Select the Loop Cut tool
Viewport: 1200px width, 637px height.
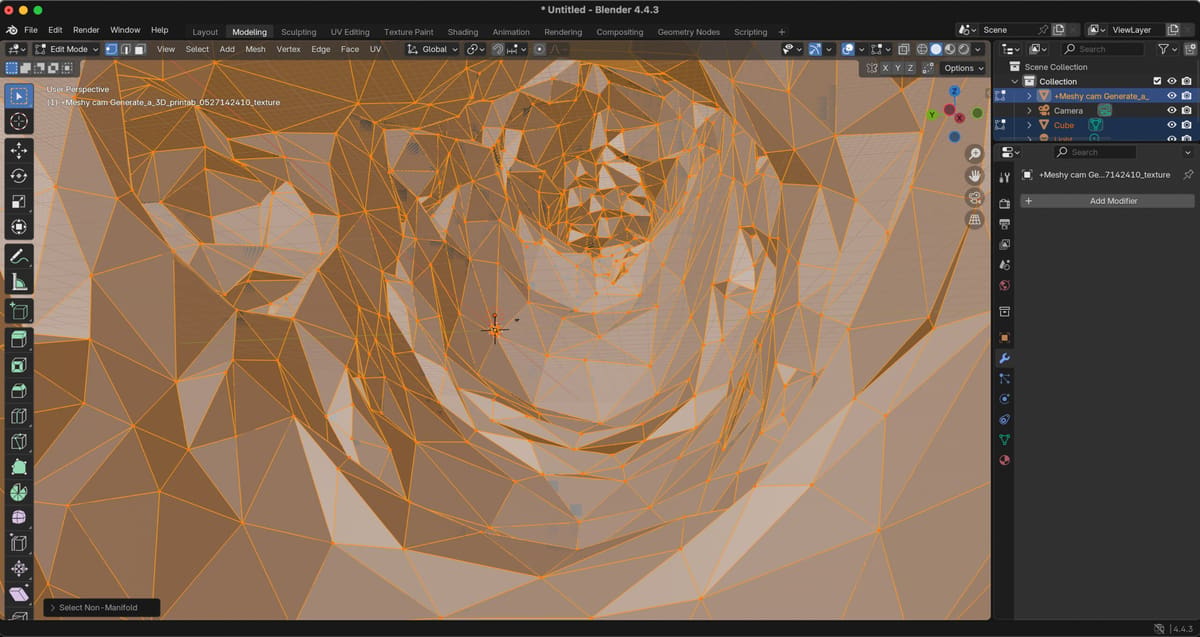pyautogui.click(x=19, y=416)
